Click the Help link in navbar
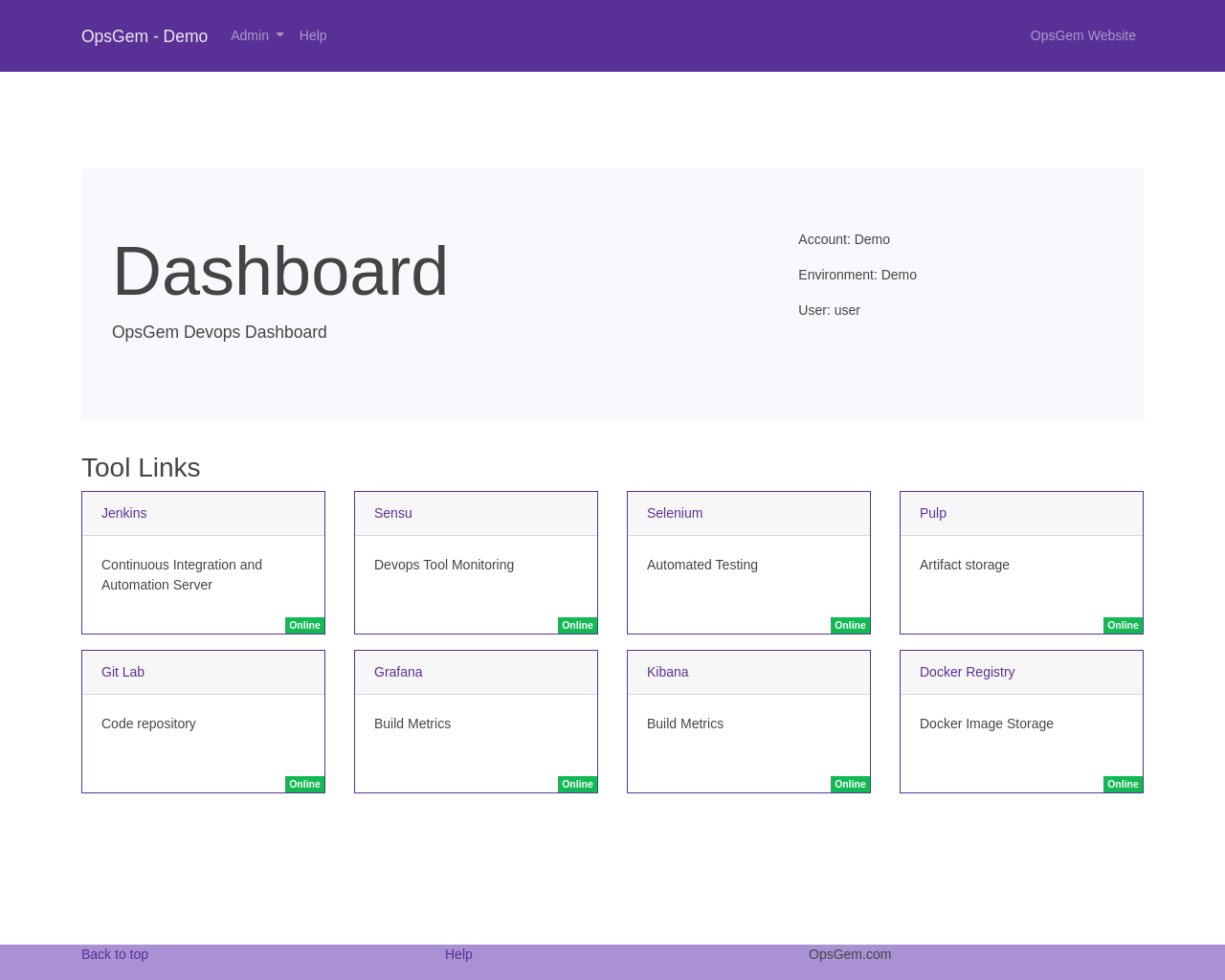 click(313, 35)
